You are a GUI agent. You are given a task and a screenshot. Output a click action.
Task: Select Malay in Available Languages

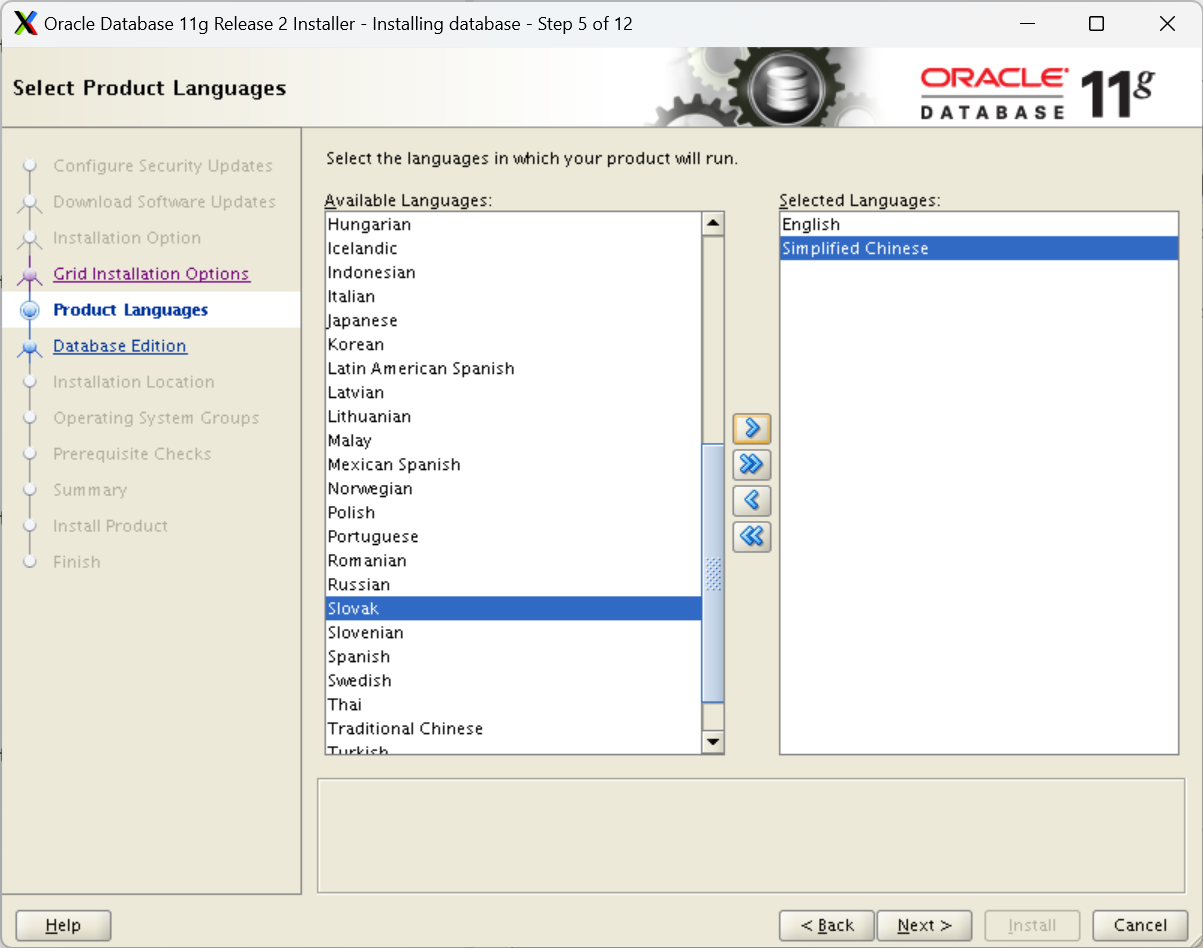point(513,441)
